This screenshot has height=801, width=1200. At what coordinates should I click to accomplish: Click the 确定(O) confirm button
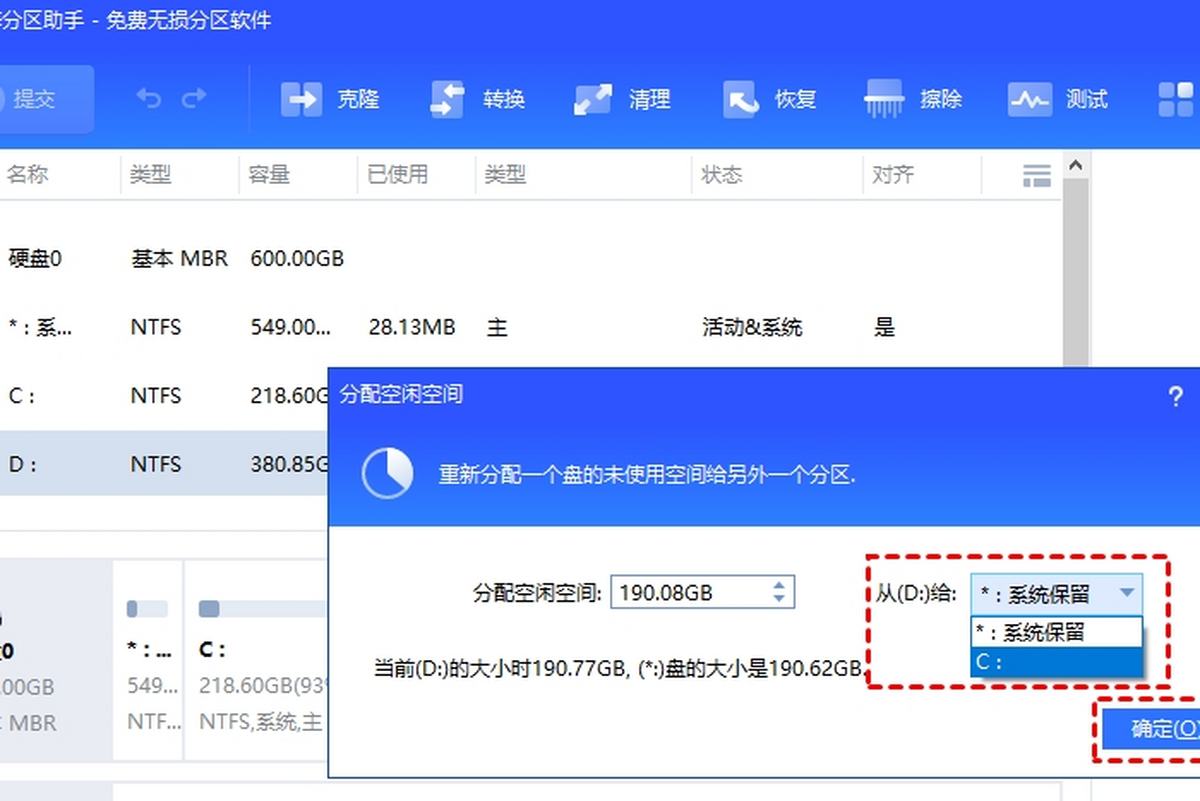[1151, 729]
